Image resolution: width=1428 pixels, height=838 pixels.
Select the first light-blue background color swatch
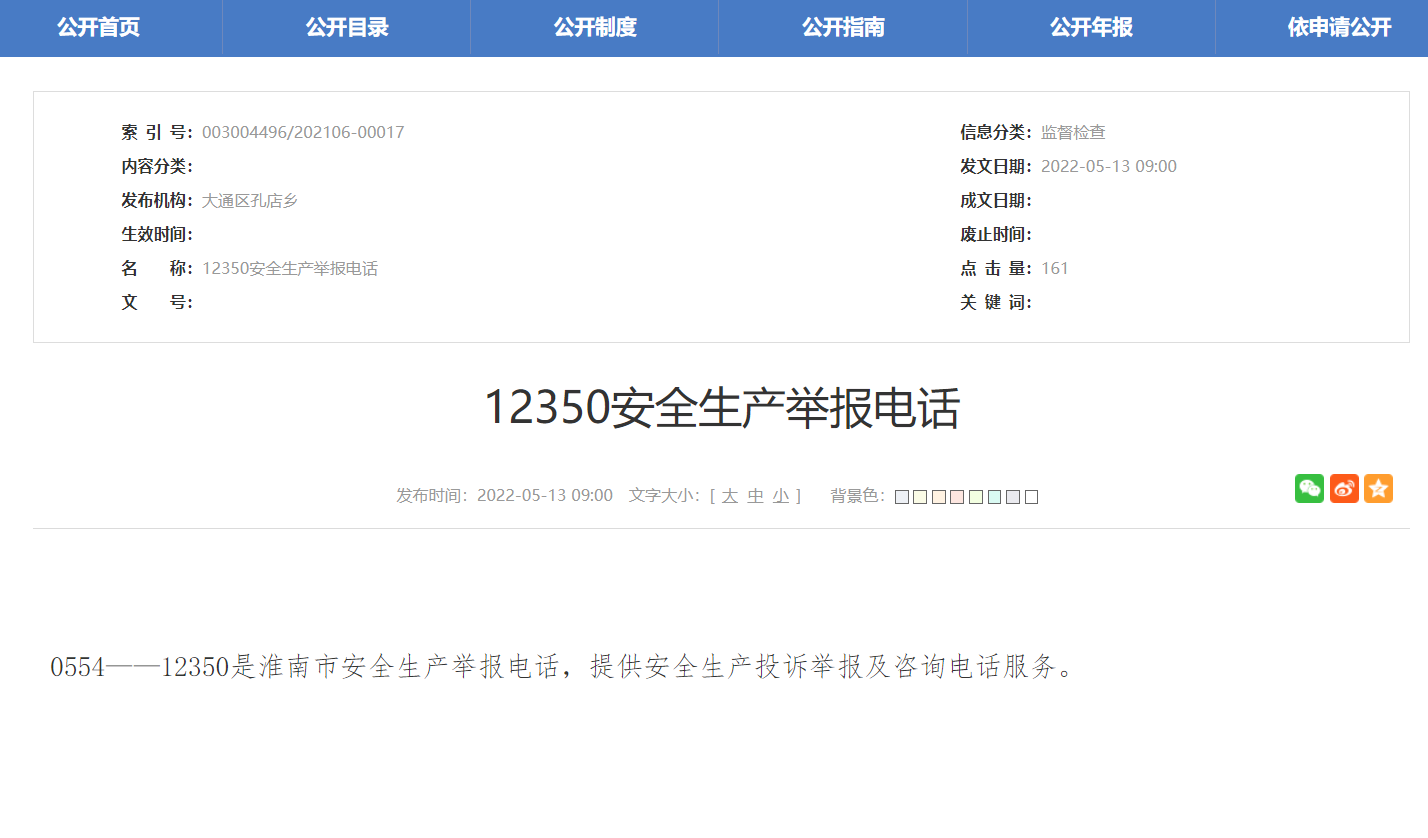pos(902,496)
